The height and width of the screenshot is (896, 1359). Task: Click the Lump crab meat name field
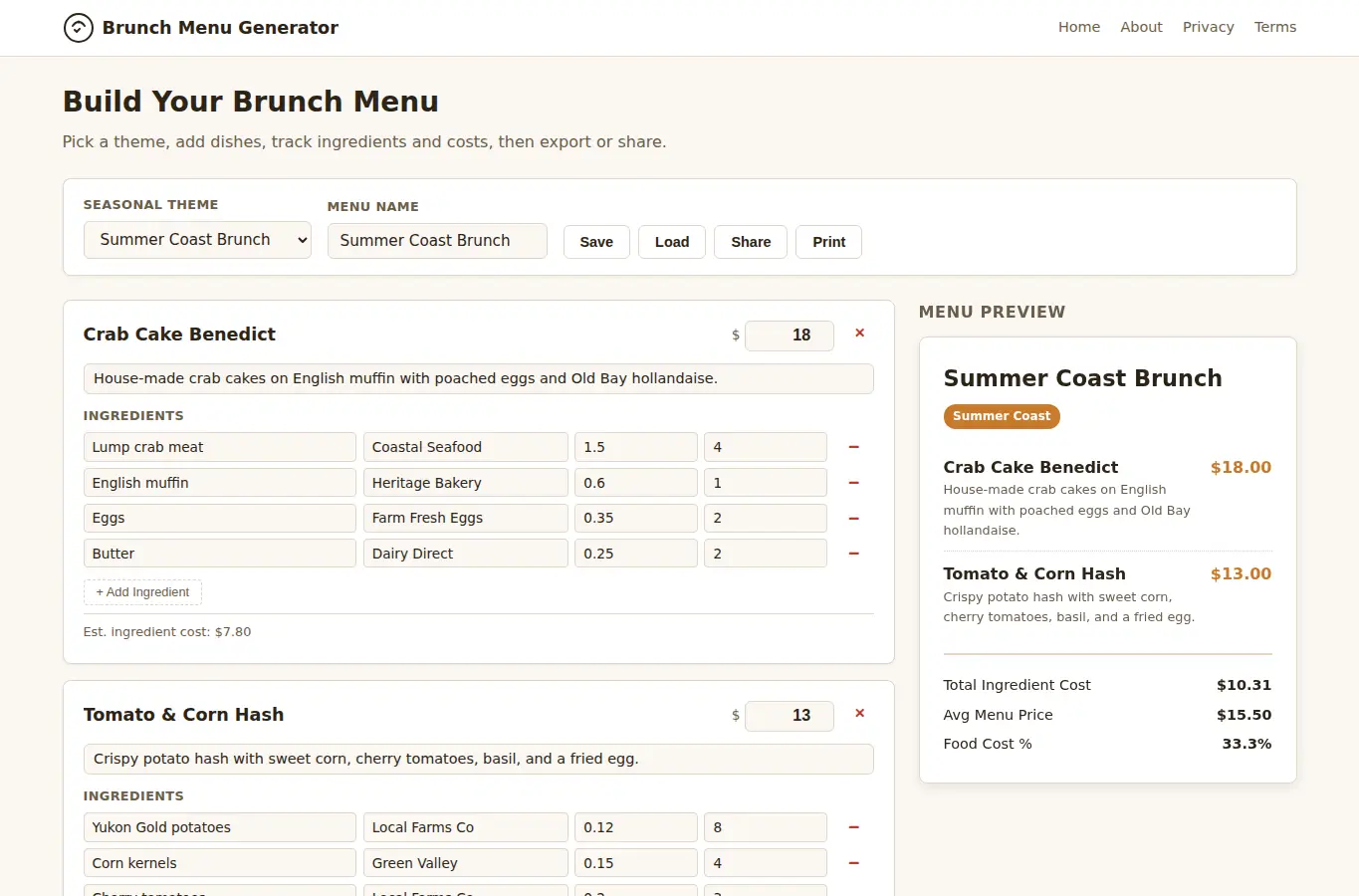(x=220, y=447)
